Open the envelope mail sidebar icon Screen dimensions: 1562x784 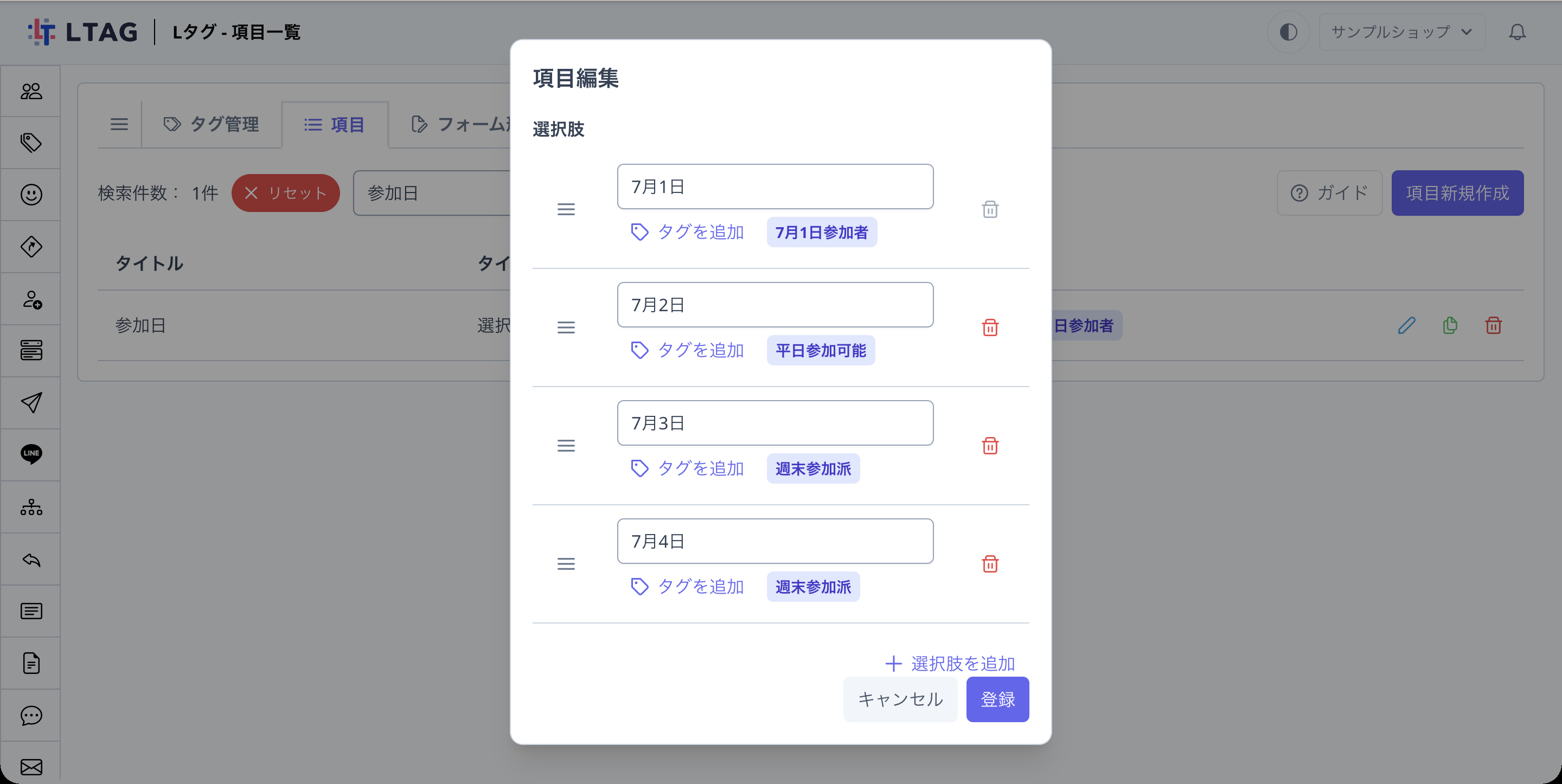[x=31, y=767]
